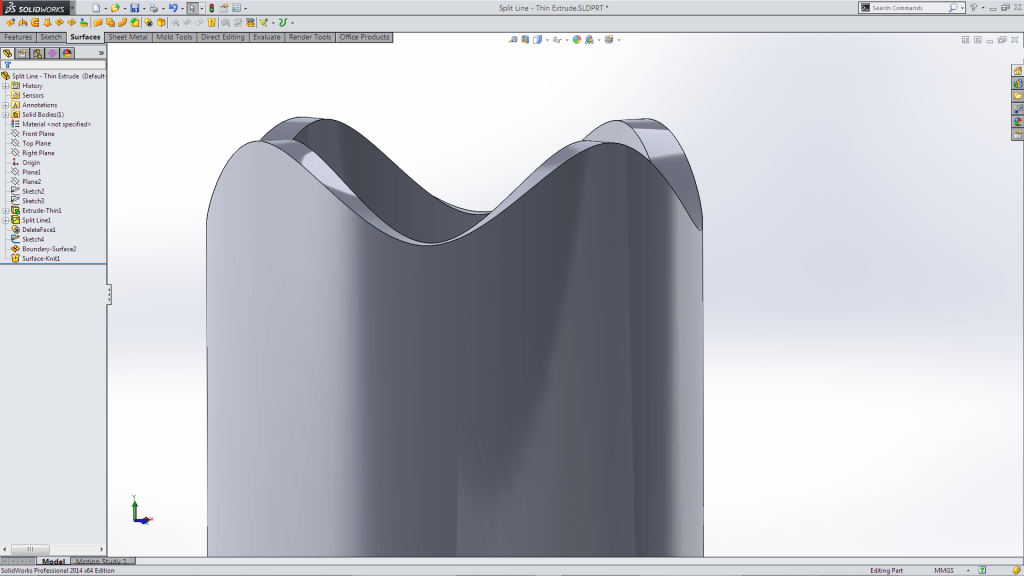Open the Options icon in main toolbar
The image size is (1024, 576).
click(236, 8)
